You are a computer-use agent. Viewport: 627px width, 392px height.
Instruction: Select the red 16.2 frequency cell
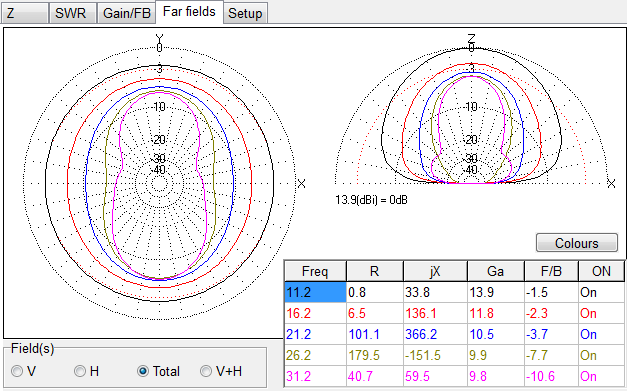pos(315,313)
